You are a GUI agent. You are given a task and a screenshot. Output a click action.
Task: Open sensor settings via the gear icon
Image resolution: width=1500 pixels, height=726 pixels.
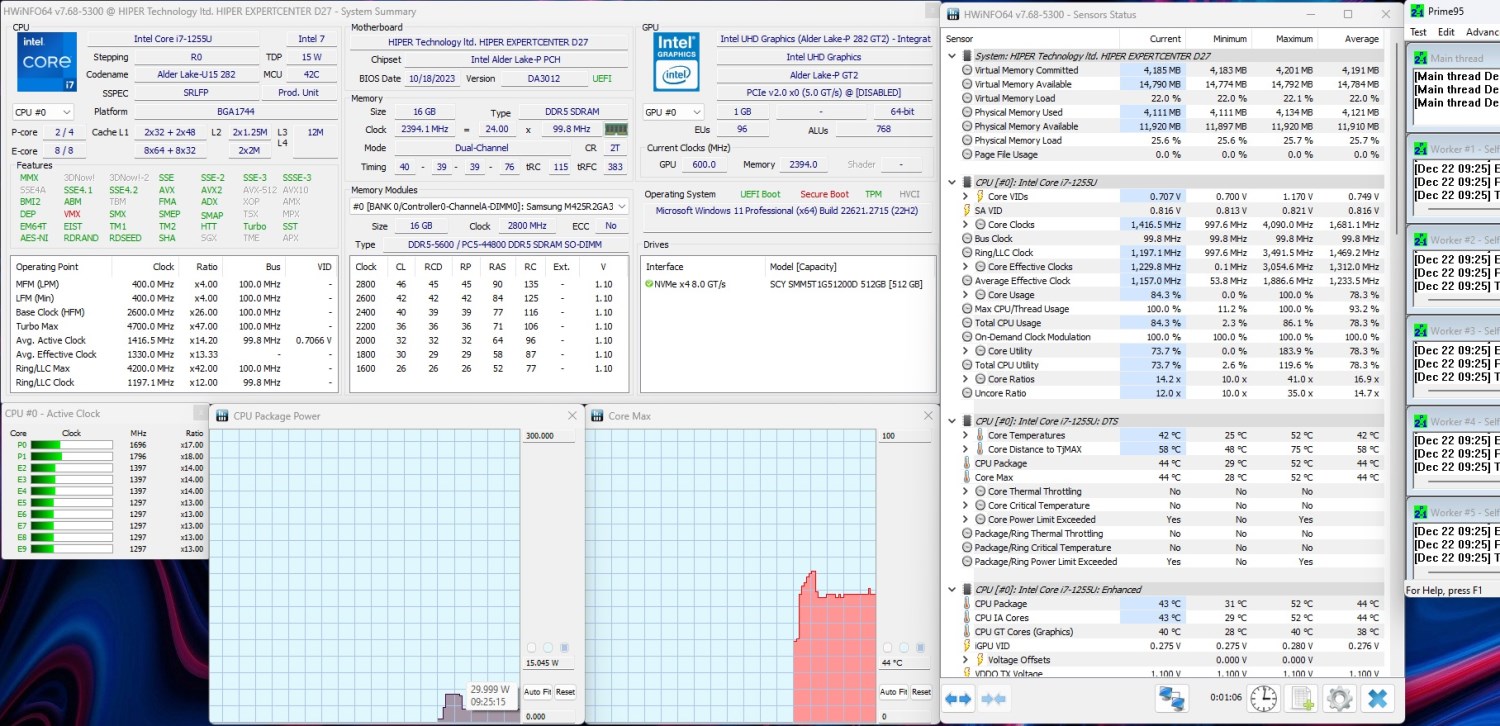point(1338,698)
